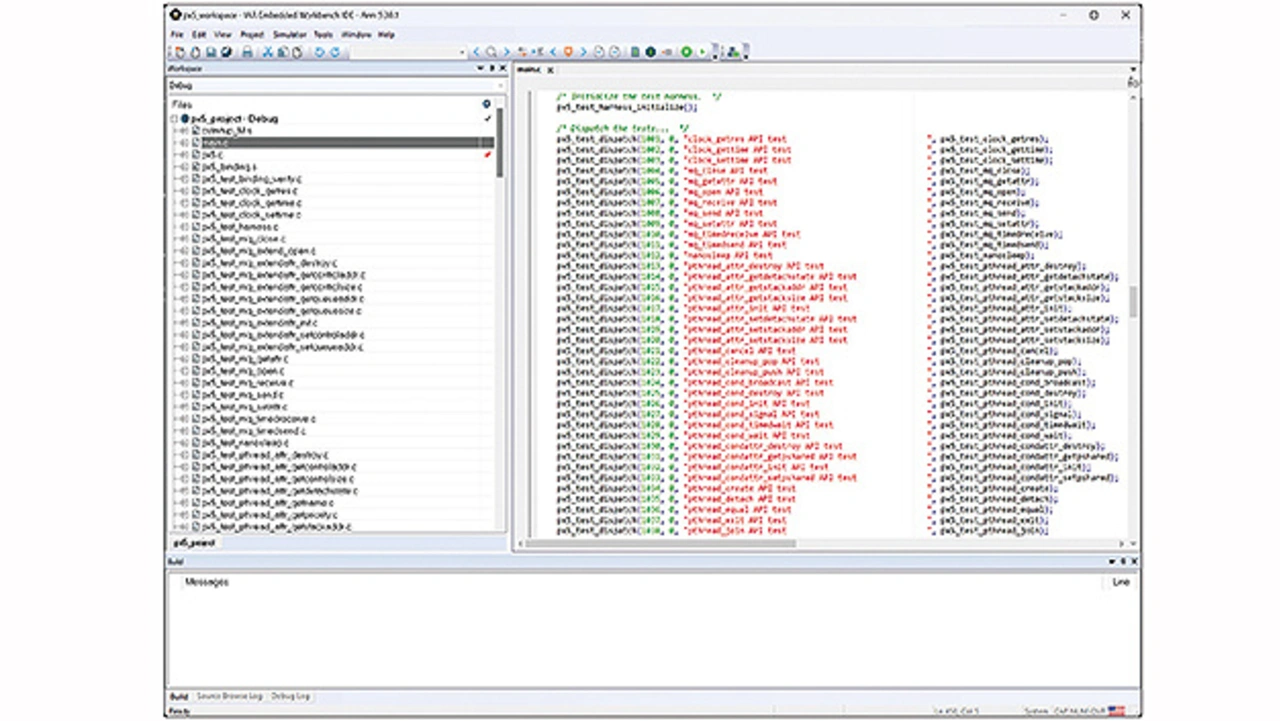1280x721 pixels.
Task: Click the Find magnifier icon in toolbar
Action: [x=490, y=52]
